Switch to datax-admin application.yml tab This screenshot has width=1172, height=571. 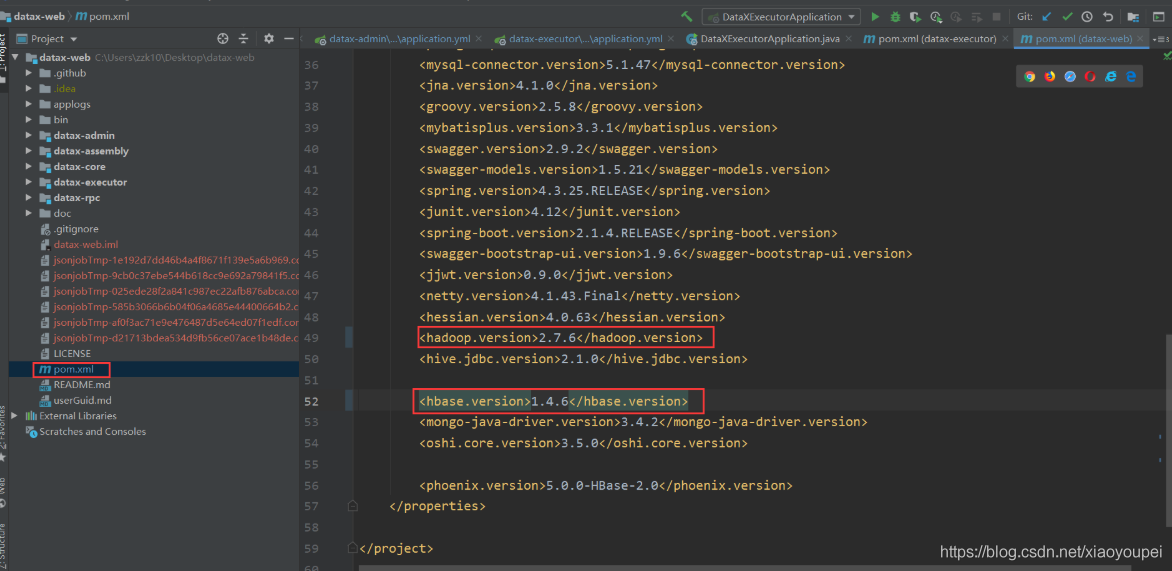tap(401, 39)
